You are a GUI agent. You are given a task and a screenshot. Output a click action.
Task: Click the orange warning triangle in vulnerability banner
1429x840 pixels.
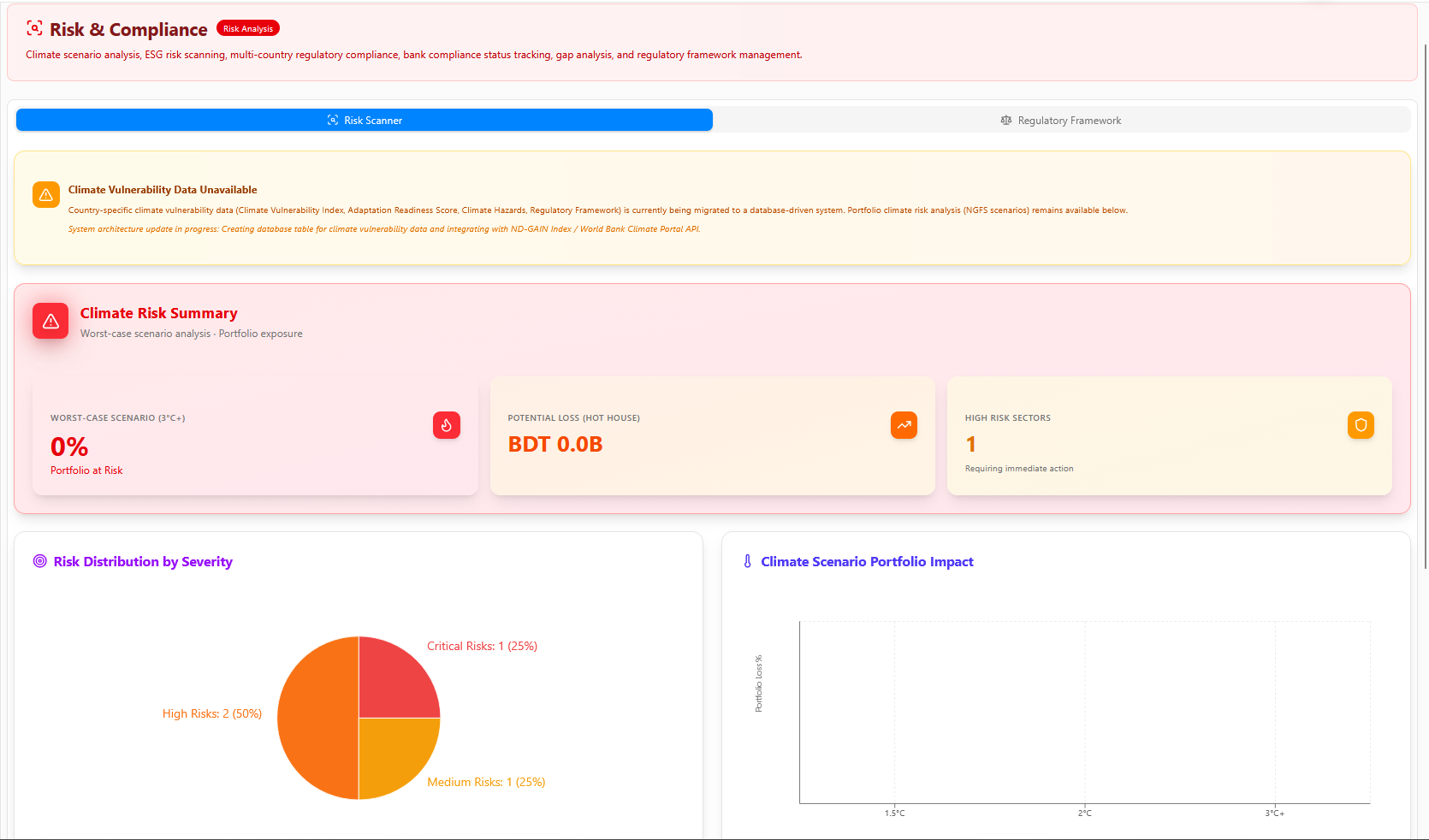(x=46, y=195)
